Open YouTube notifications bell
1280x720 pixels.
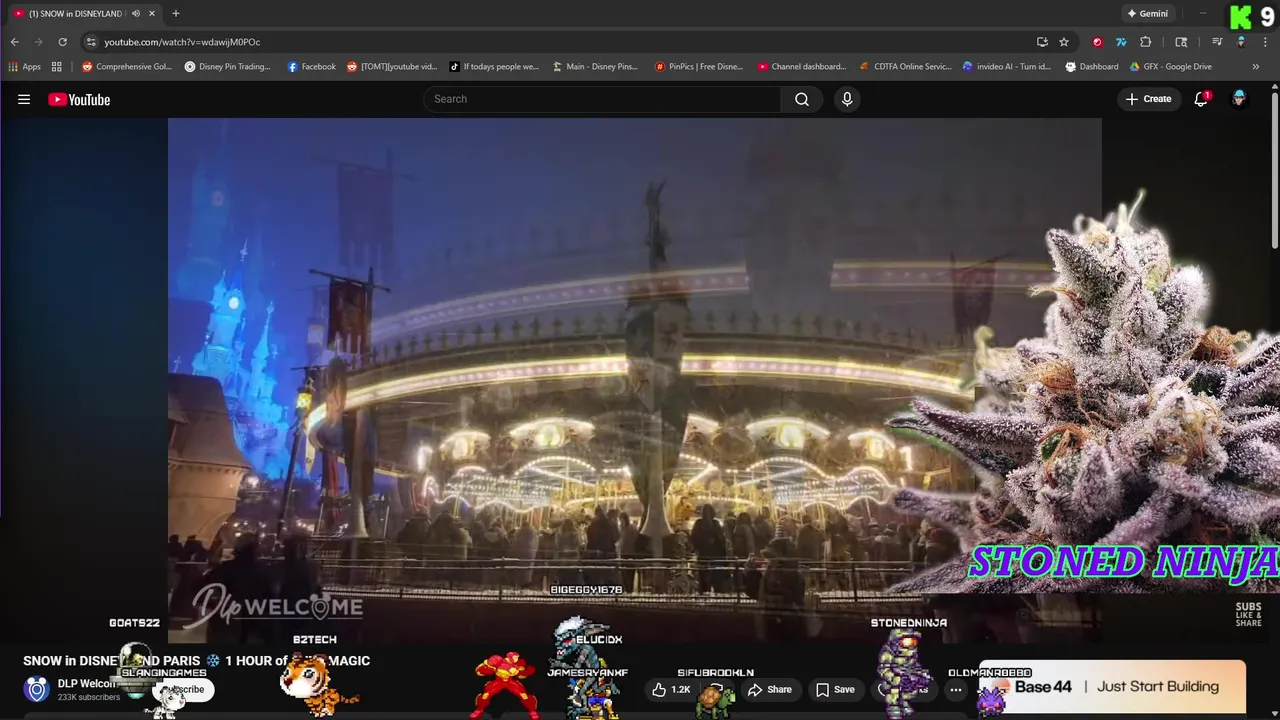pos(1201,99)
